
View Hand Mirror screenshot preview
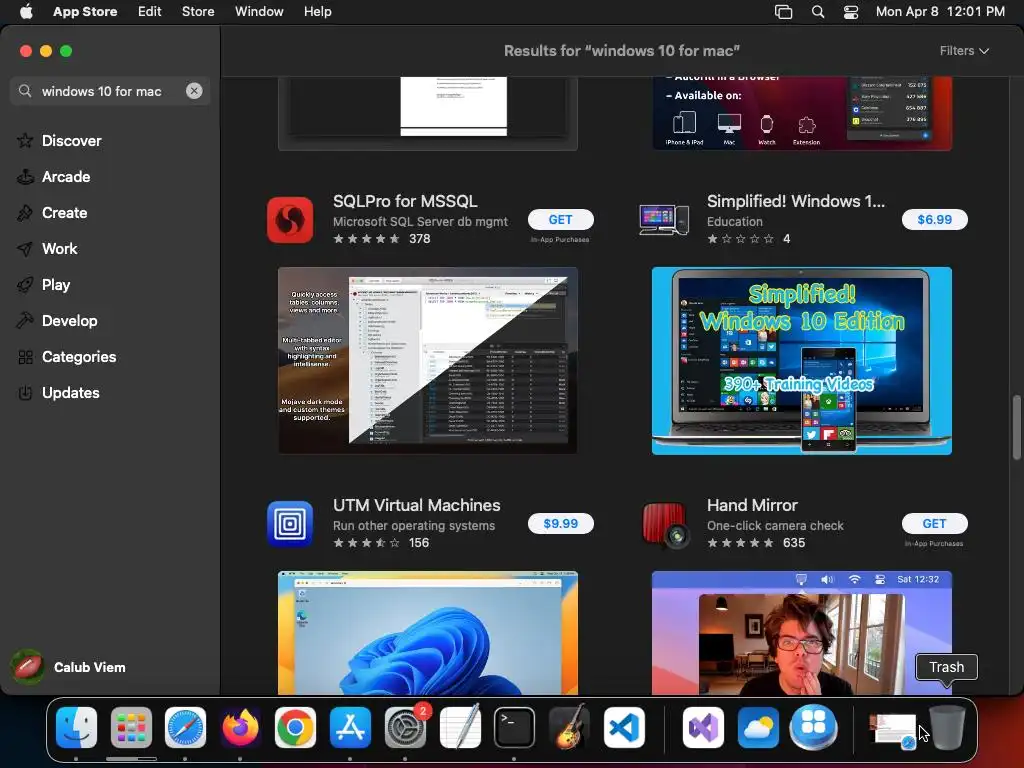point(802,633)
